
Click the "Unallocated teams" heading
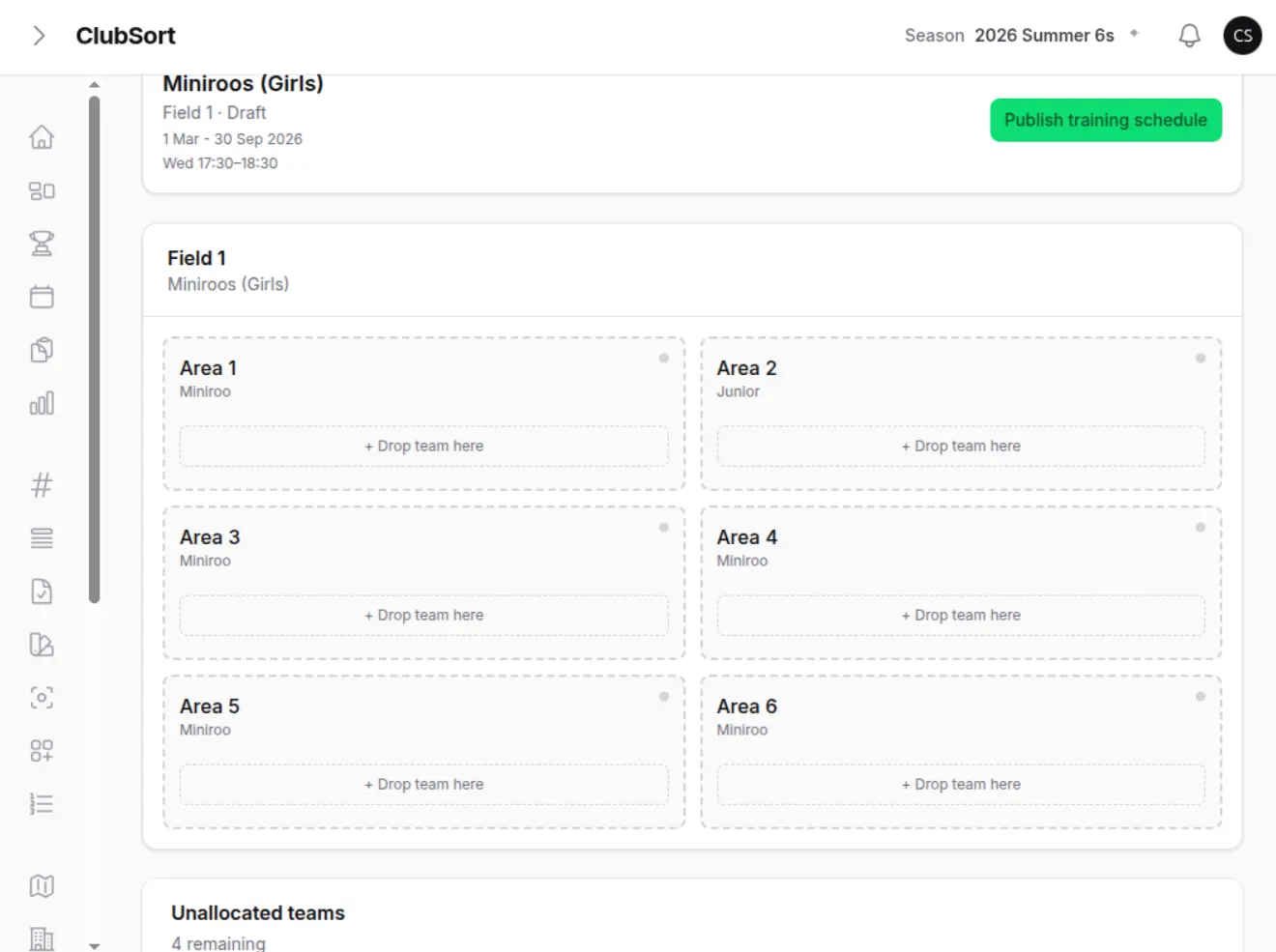pos(258,913)
